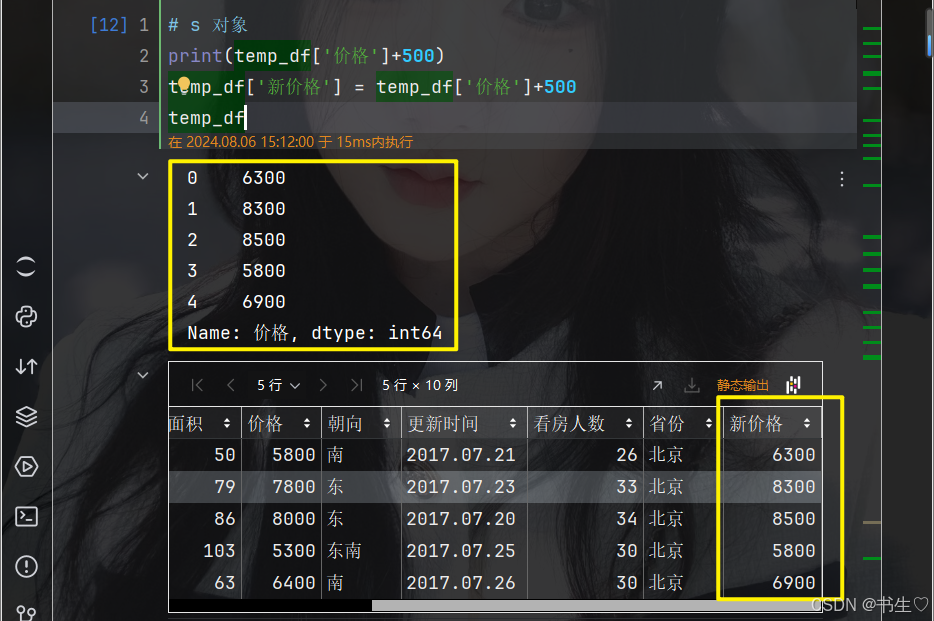Download the table data

coord(692,385)
